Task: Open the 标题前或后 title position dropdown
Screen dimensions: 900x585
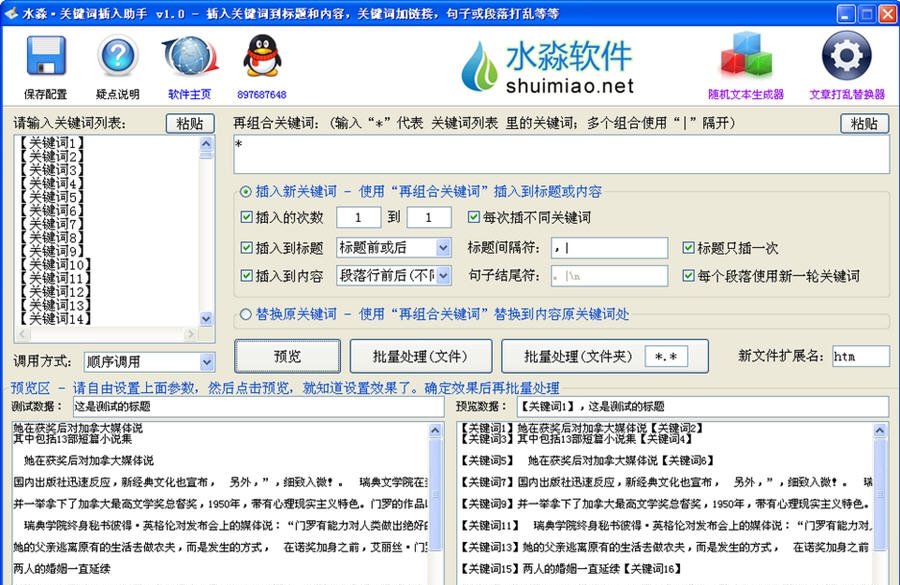Action: [394, 247]
